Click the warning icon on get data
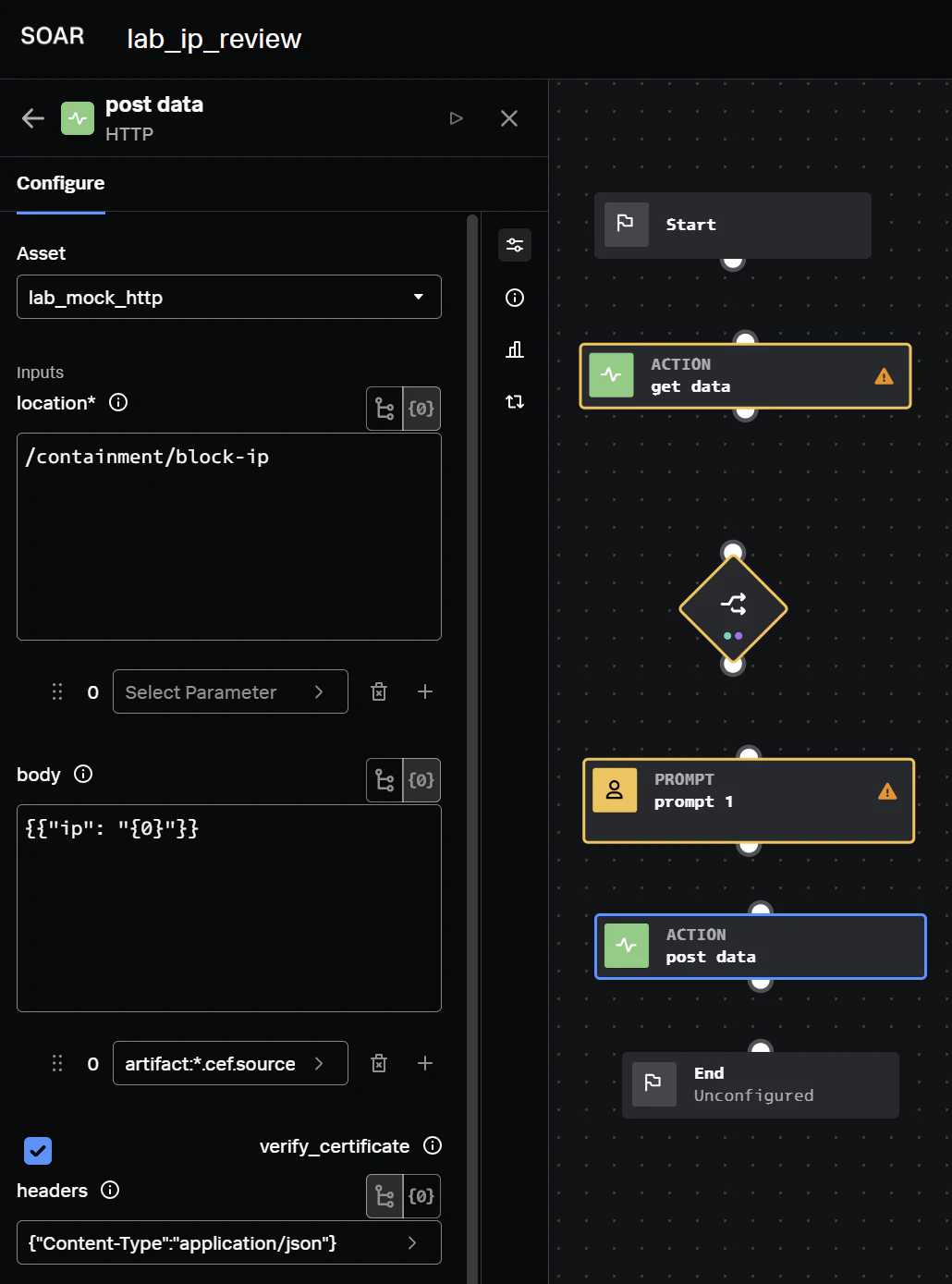The image size is (952, 1284). 885,376
